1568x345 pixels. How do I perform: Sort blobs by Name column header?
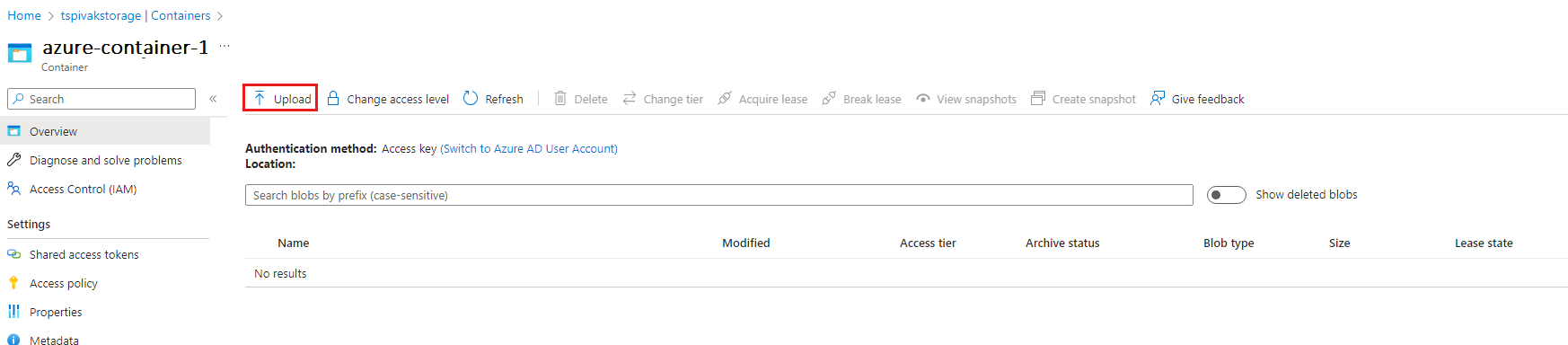tap(293, 243)
